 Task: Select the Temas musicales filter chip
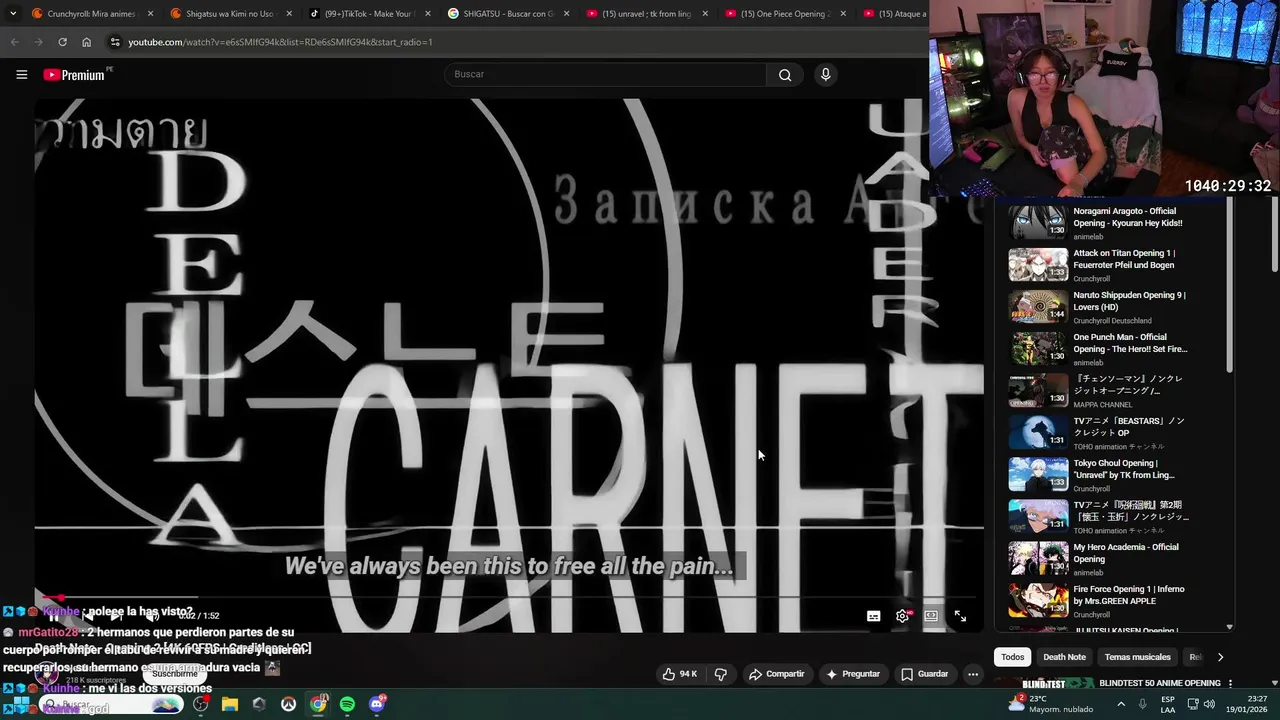(1137, 657)
